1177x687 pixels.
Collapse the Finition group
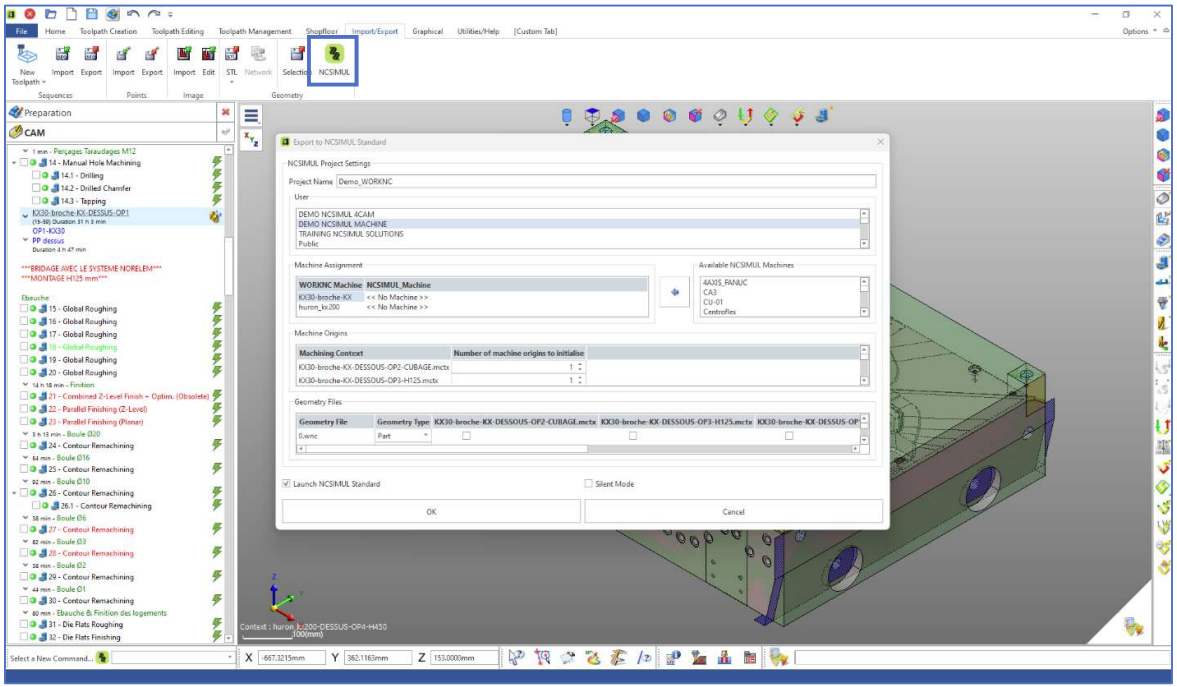tap(26, 384)
